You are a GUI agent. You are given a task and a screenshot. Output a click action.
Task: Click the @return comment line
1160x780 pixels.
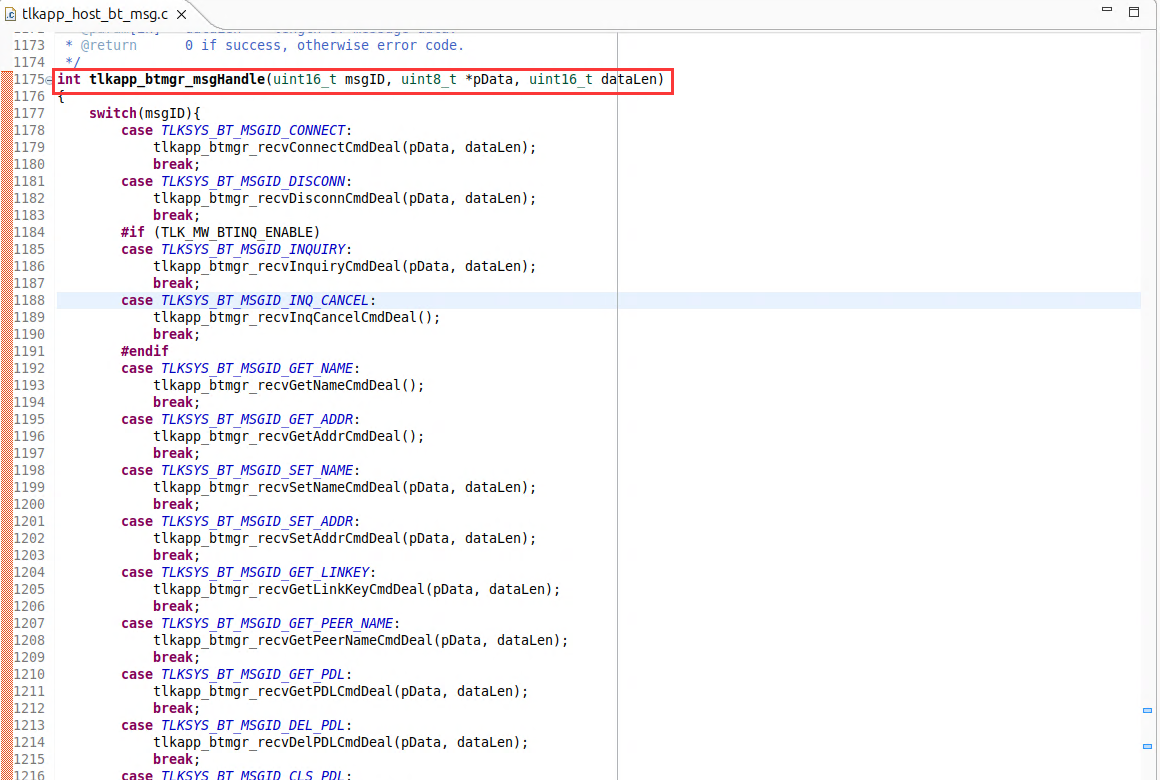[x=265, y=46]
